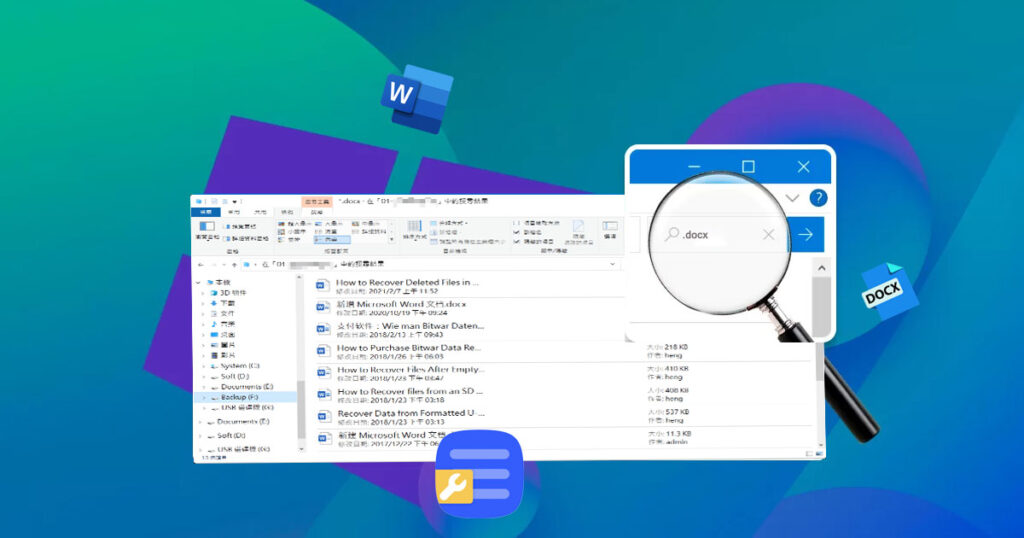Click the ribbon collapse chevron beside Help

point(792,198)
